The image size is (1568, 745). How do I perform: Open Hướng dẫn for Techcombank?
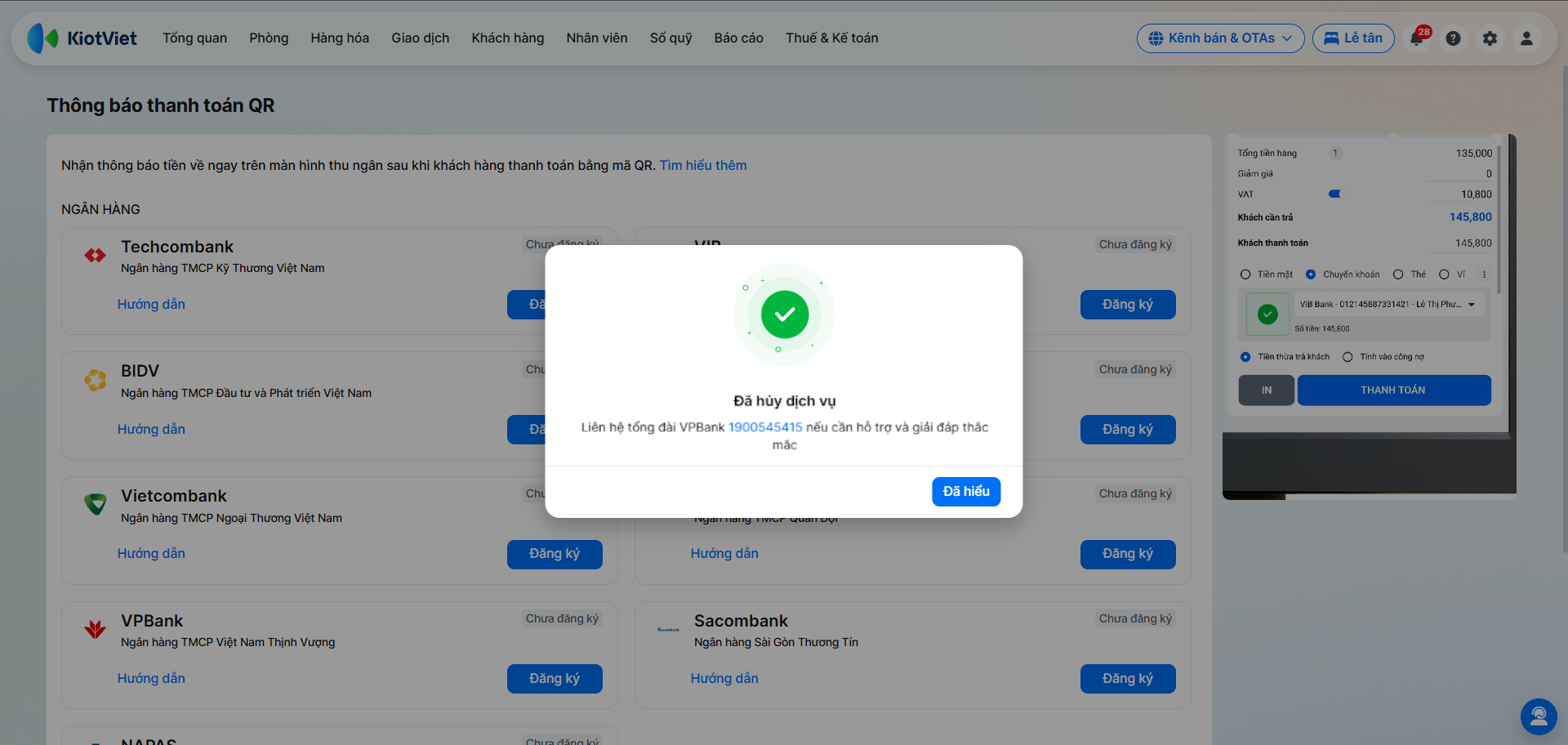[x=151, y=305]
